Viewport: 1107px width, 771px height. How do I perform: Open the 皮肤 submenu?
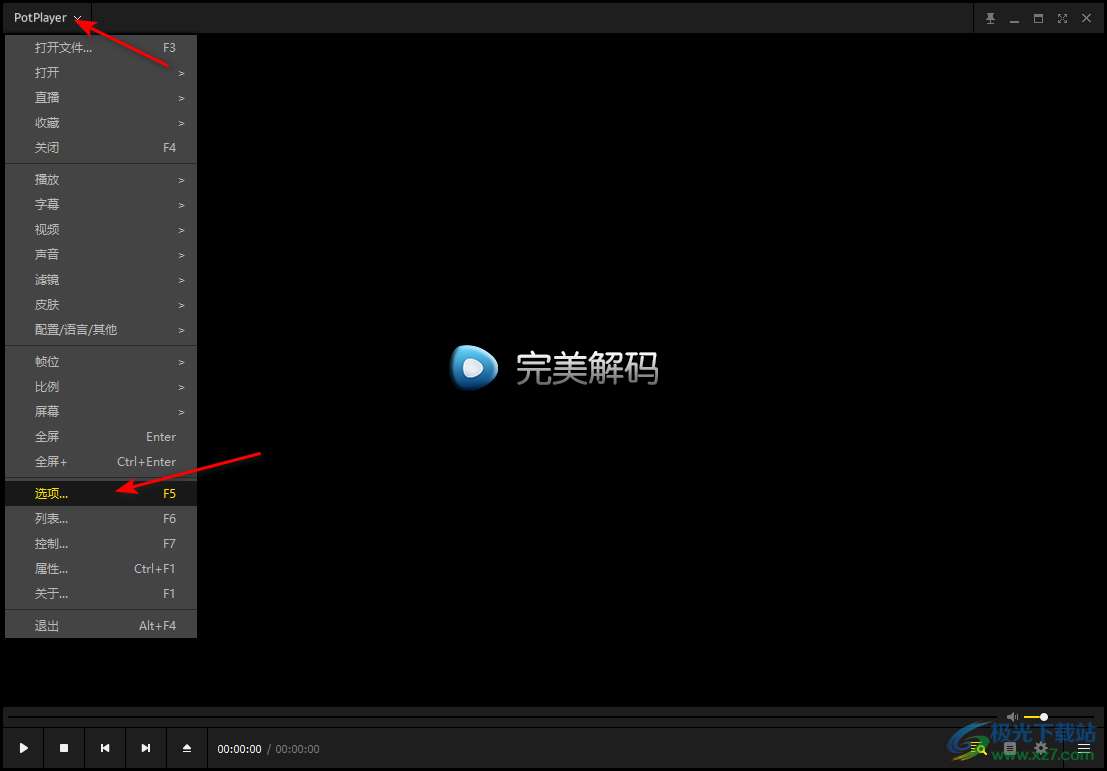(x=101, y=305)
